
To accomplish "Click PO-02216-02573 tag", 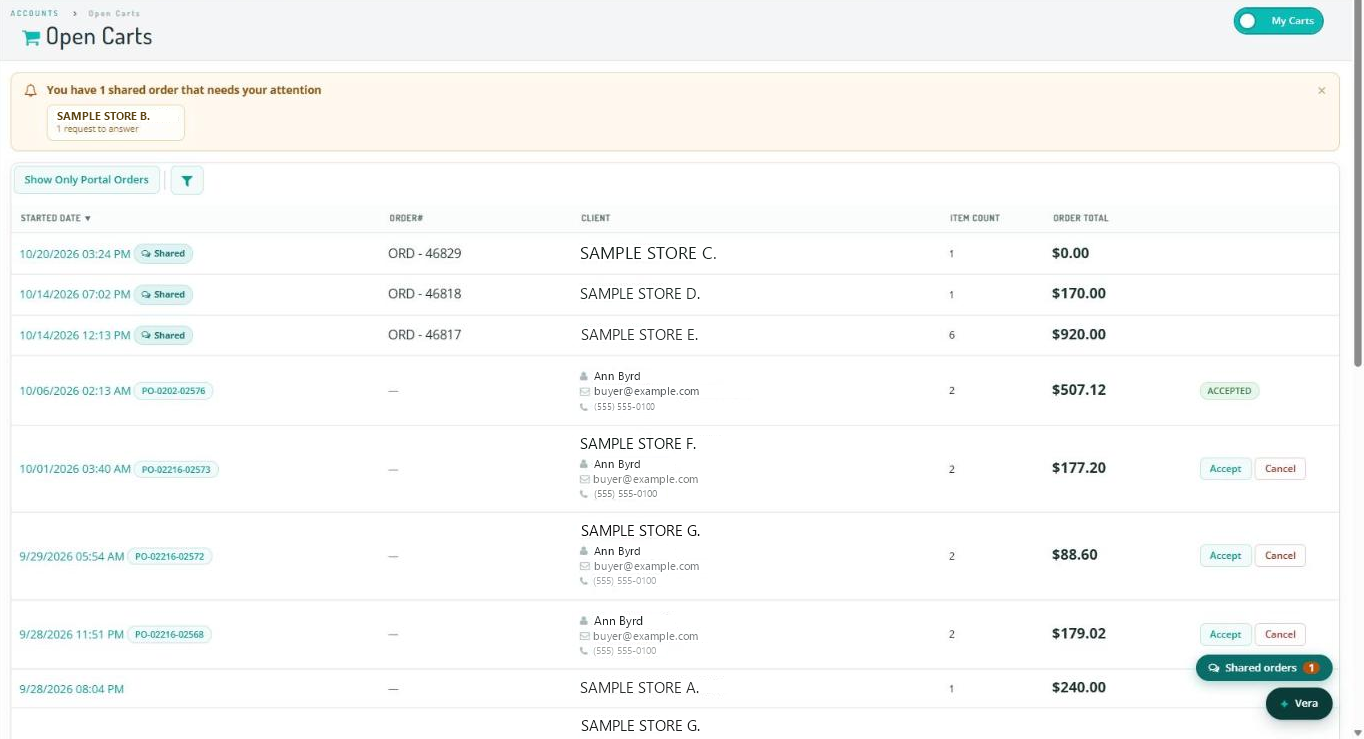I will pos(176,469).
